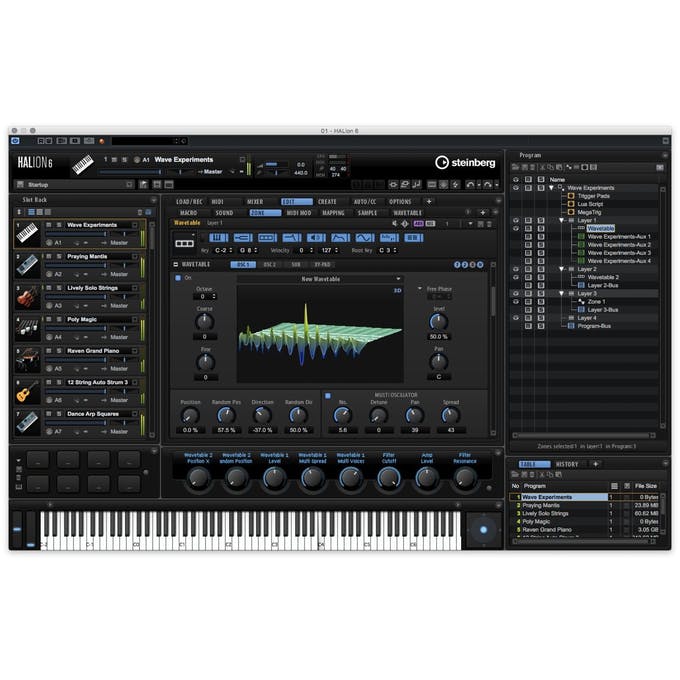Switch to the CREATE tab

click(327, 202)
